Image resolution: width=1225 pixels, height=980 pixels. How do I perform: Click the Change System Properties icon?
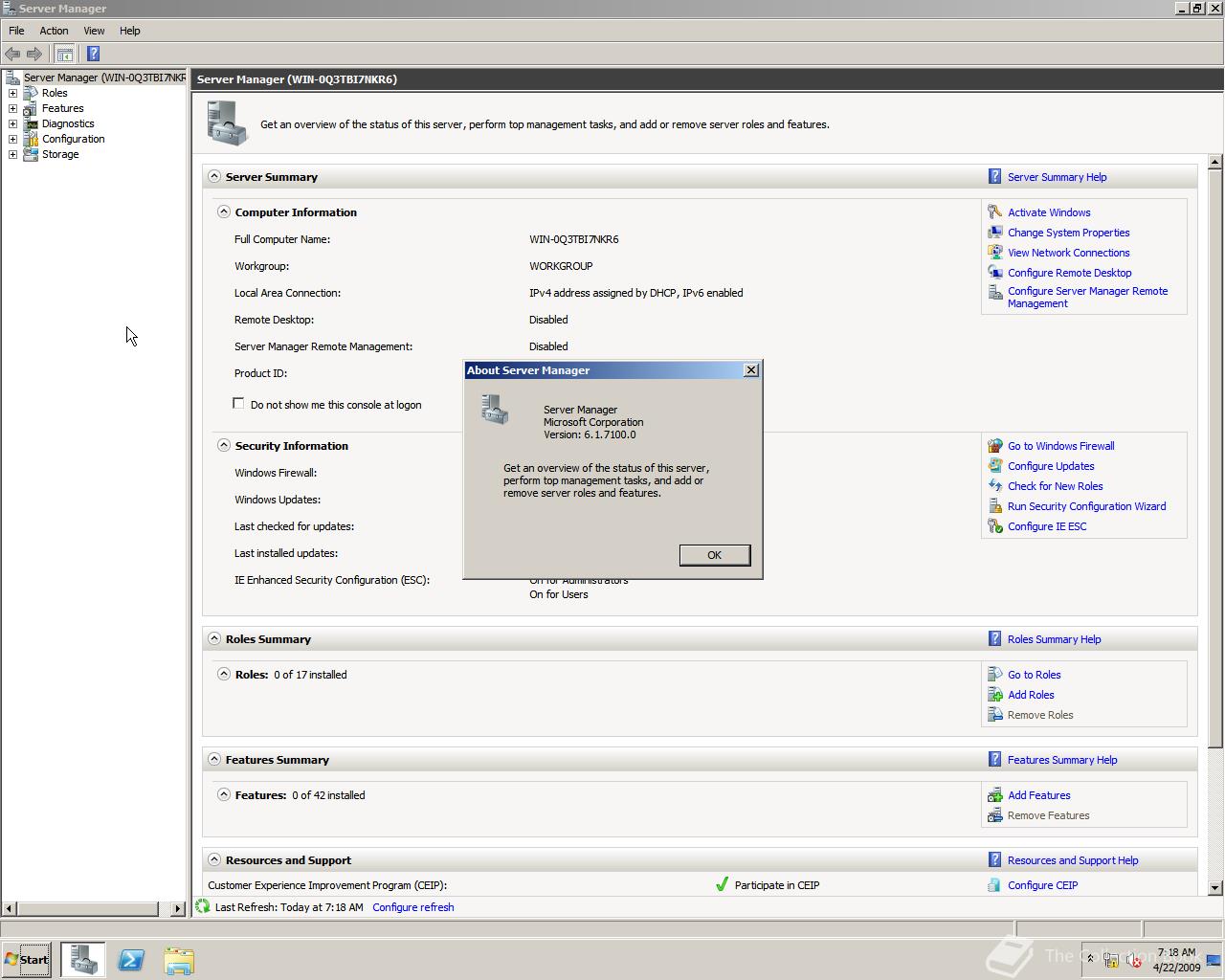point(994,233)
